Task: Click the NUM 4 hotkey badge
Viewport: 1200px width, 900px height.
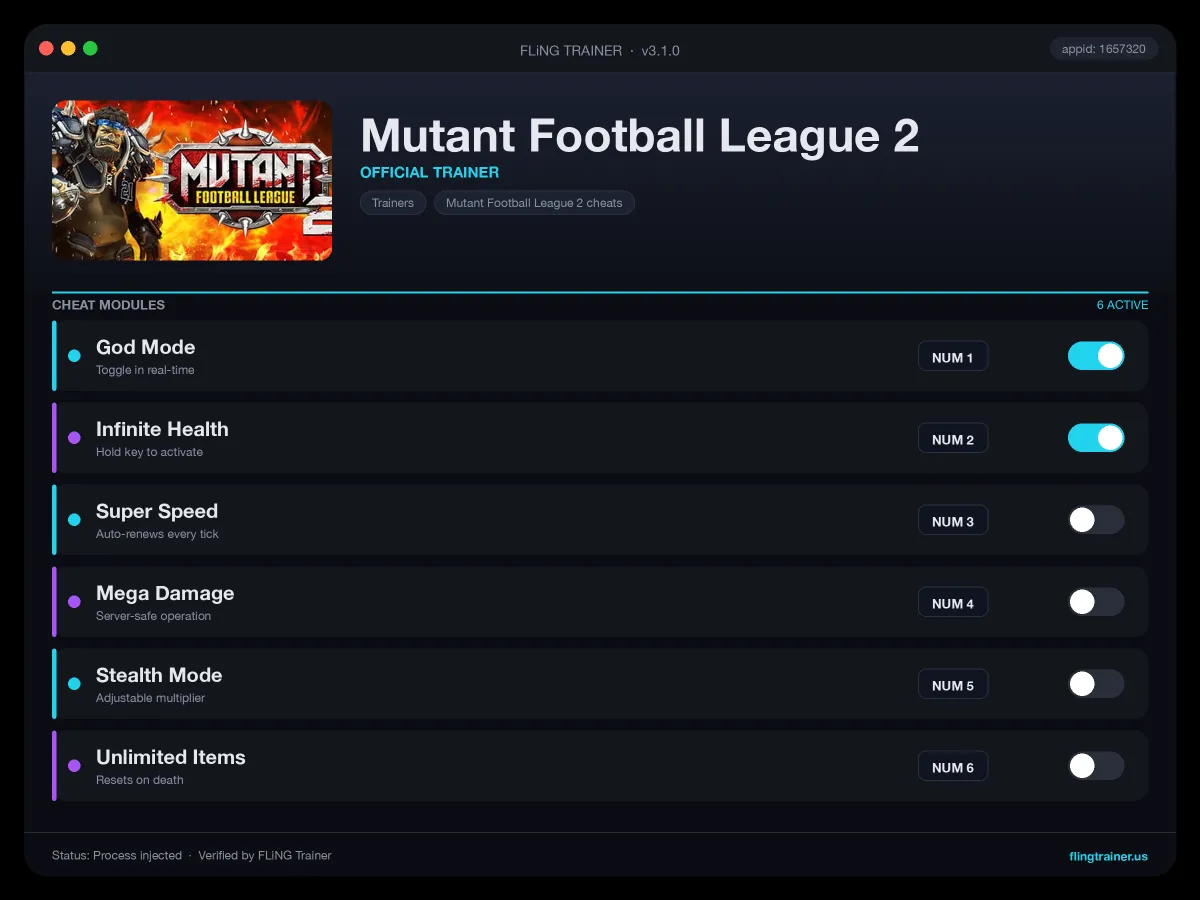Action: (953, 603)
